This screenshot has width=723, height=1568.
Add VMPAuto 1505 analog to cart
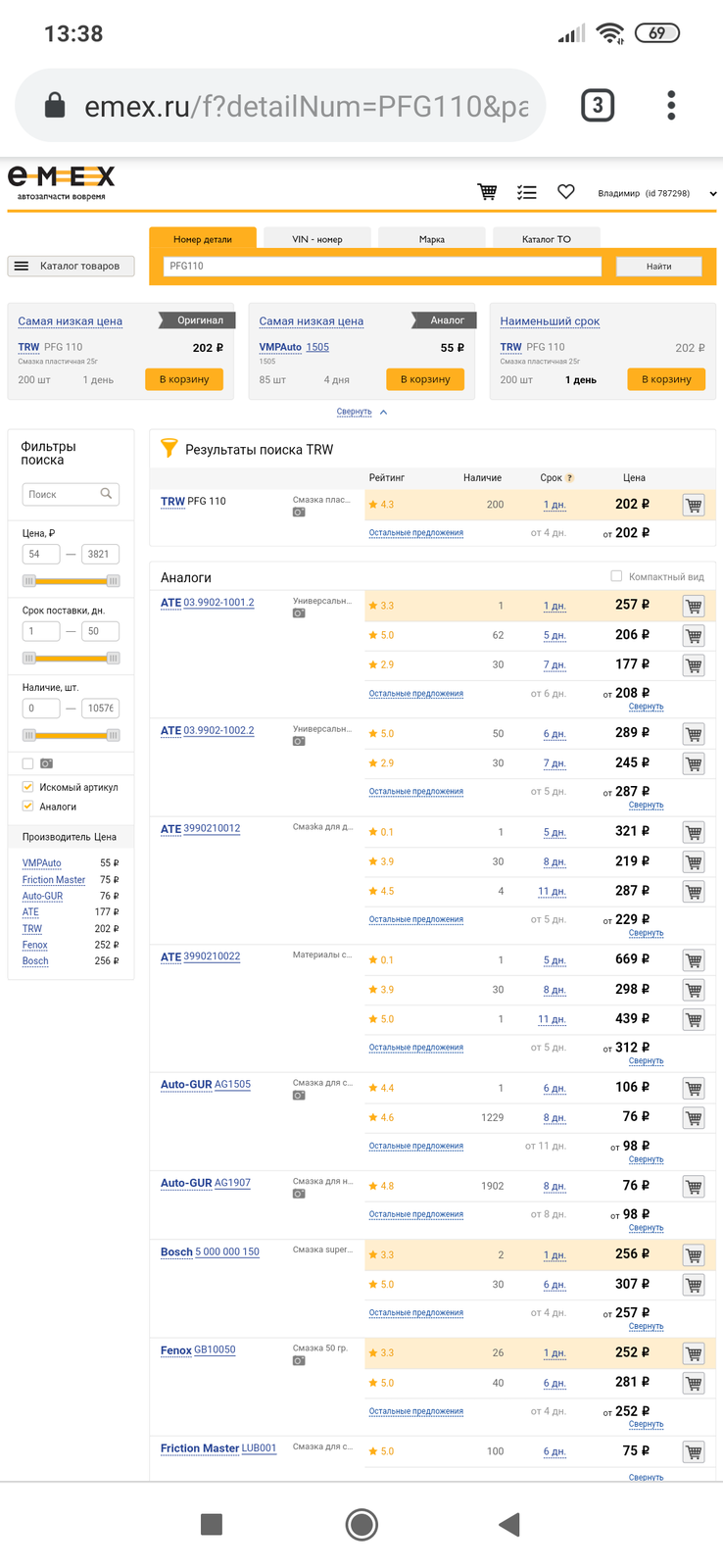425,379
